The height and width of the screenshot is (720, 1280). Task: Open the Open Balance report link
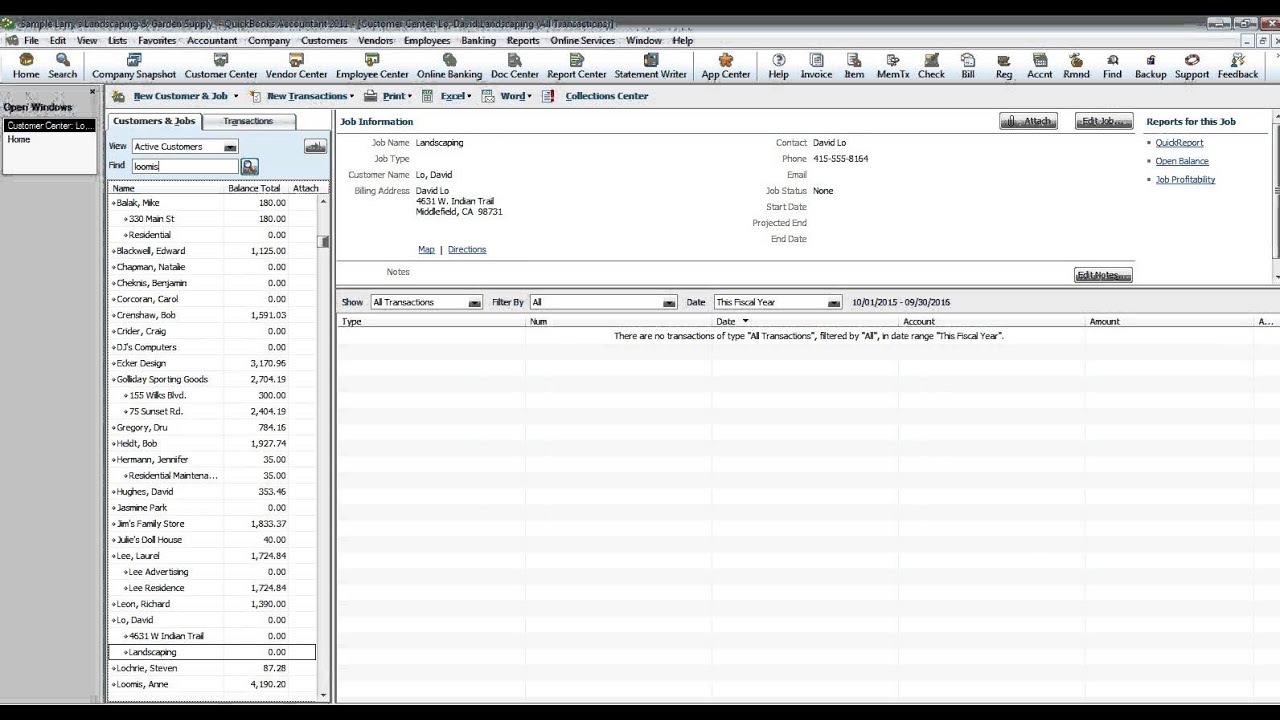click(x=1182, y=161)
